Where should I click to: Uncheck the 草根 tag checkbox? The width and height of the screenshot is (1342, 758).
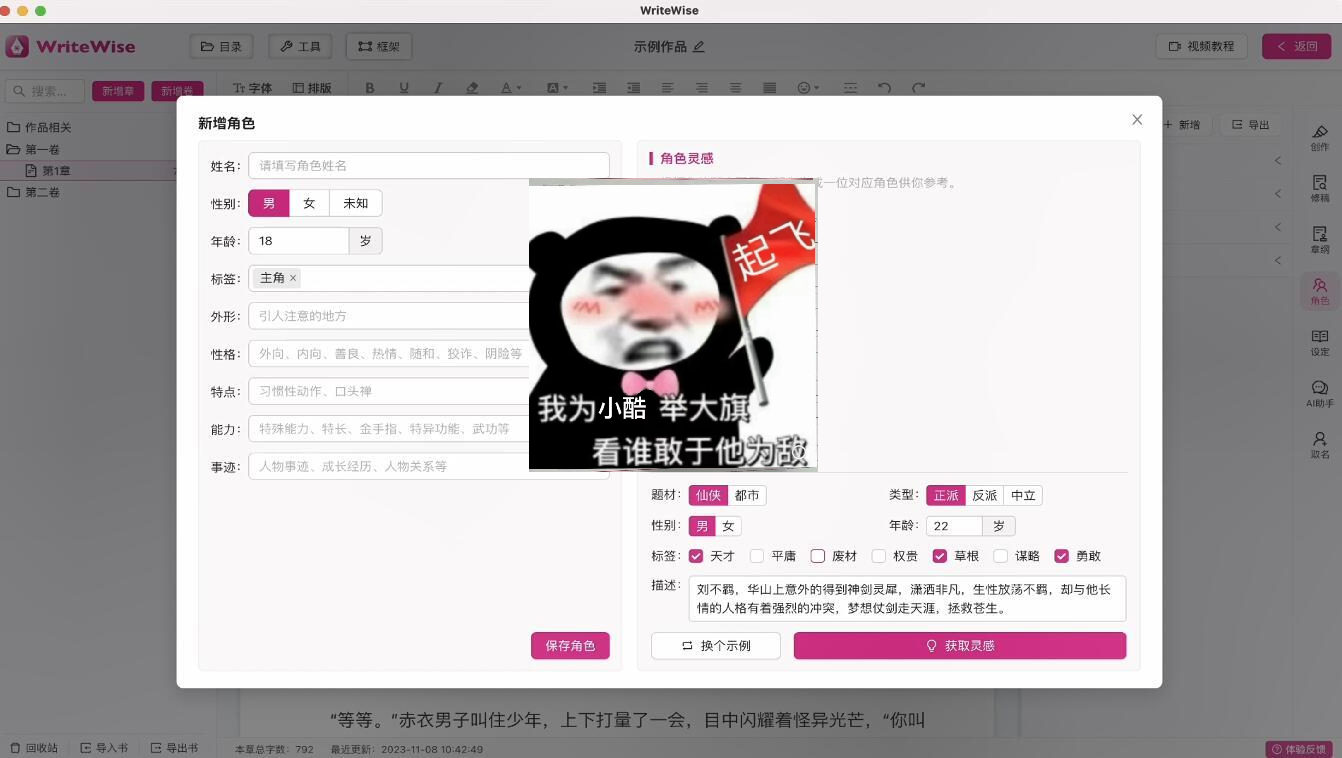940,556
